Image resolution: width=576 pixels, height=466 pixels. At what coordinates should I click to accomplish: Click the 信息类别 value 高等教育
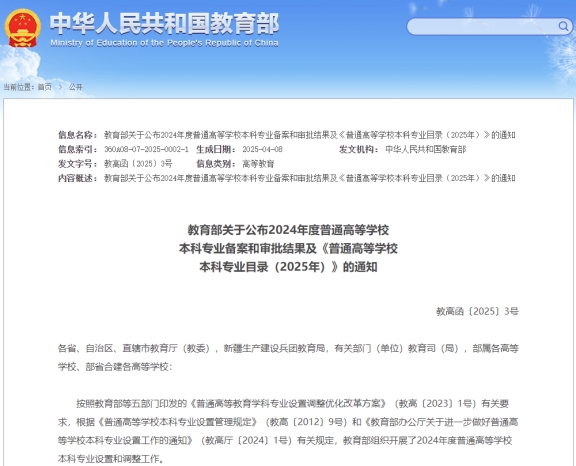258,163
